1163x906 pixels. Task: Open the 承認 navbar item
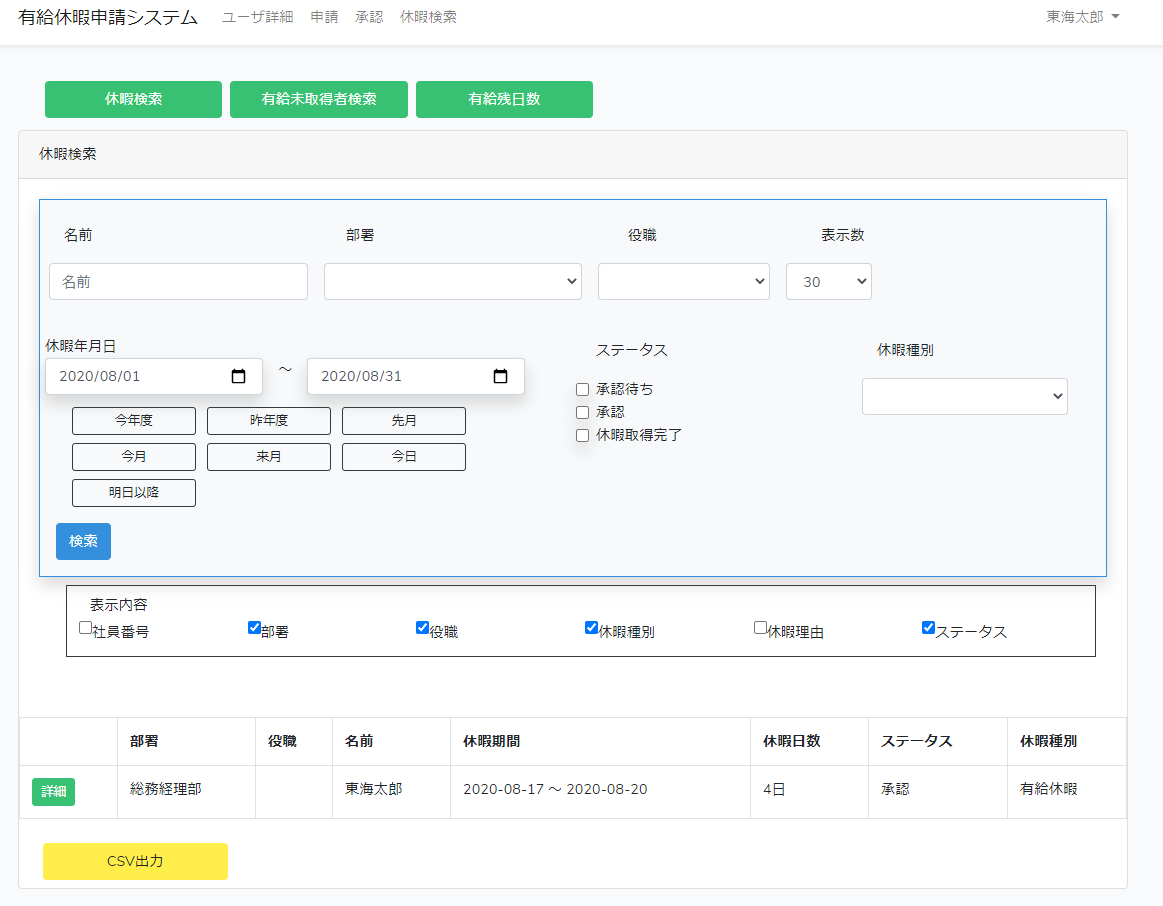tap(369, 17)
